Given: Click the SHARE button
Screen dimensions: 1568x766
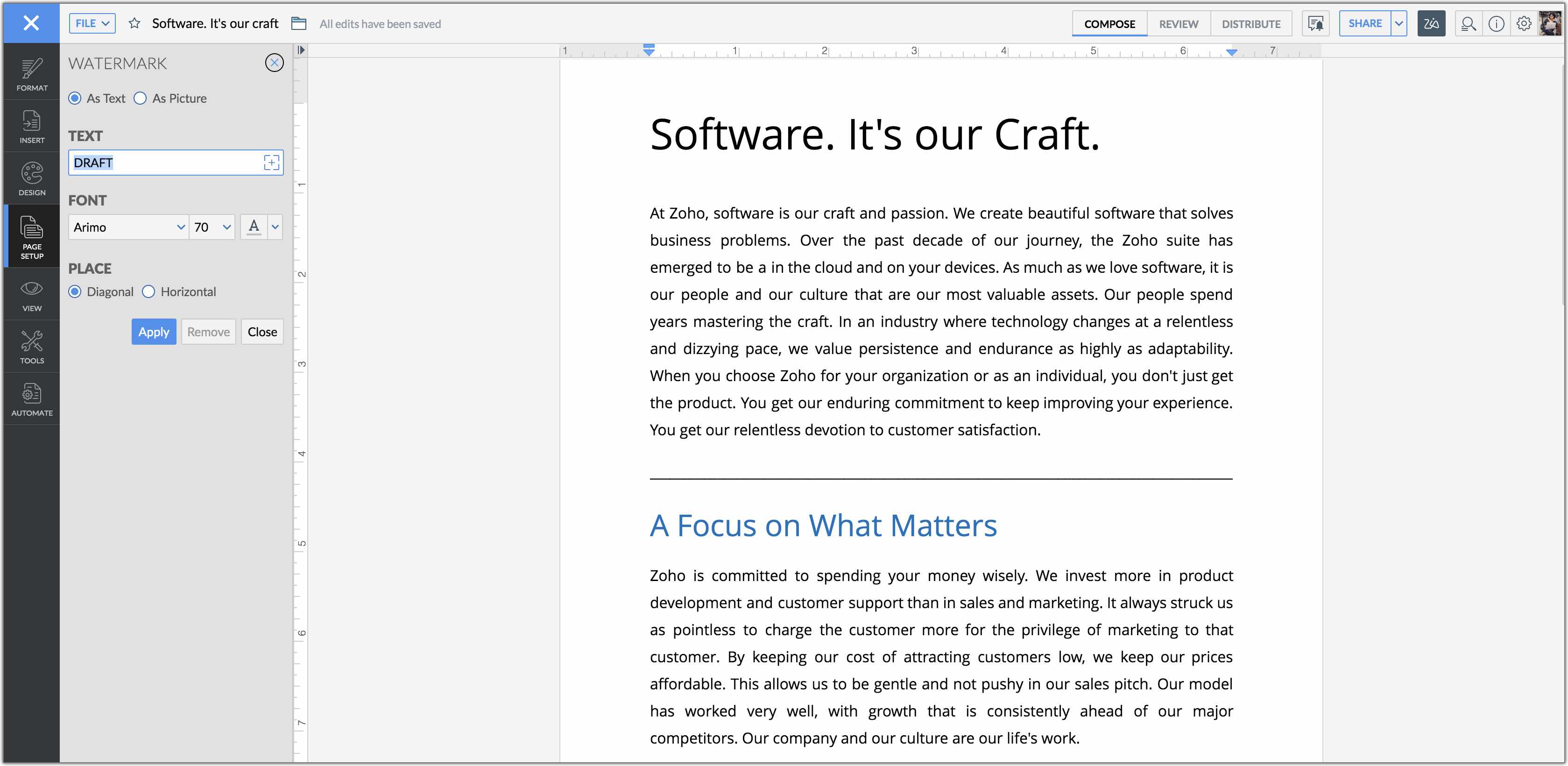Looking at the screenshot, I should point(1365,23).
